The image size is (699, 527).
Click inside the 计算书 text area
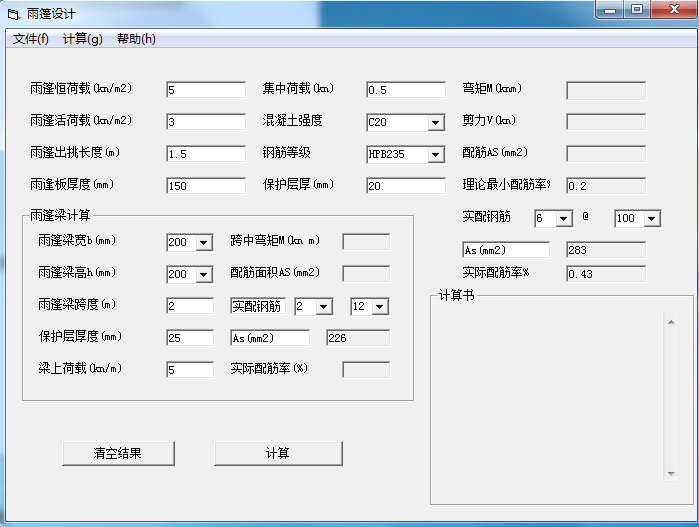pyautogui.click(x=551, y=398)
